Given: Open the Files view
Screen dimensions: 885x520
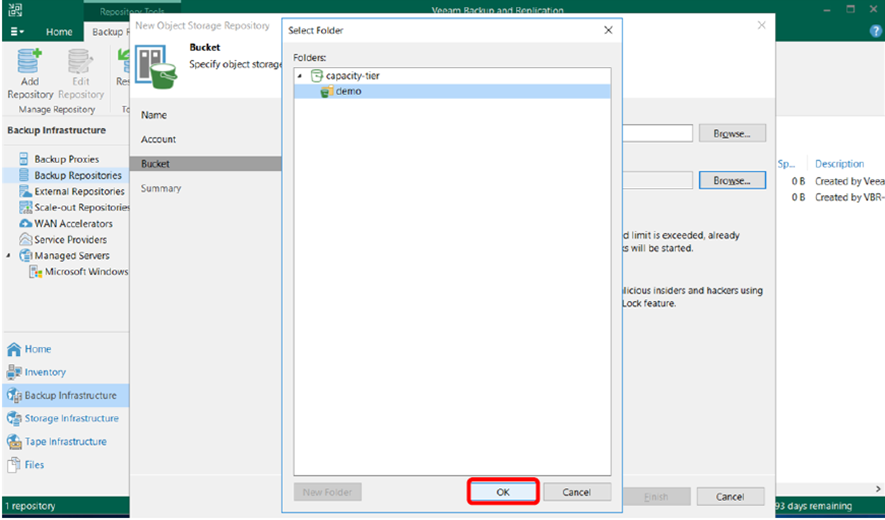Looking at the screenshot, I should coord(34,465).
